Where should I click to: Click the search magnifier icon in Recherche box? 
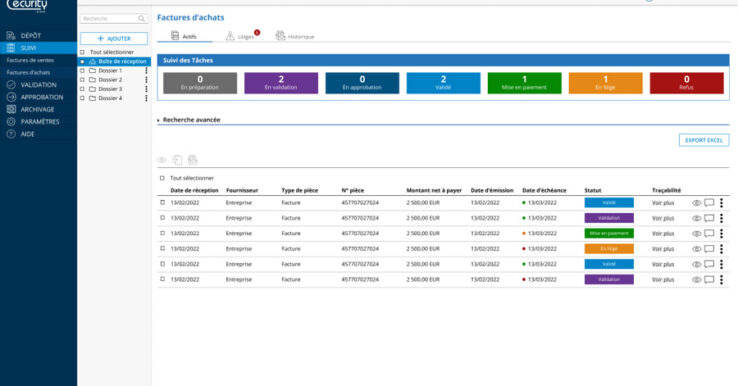(141, 18)
